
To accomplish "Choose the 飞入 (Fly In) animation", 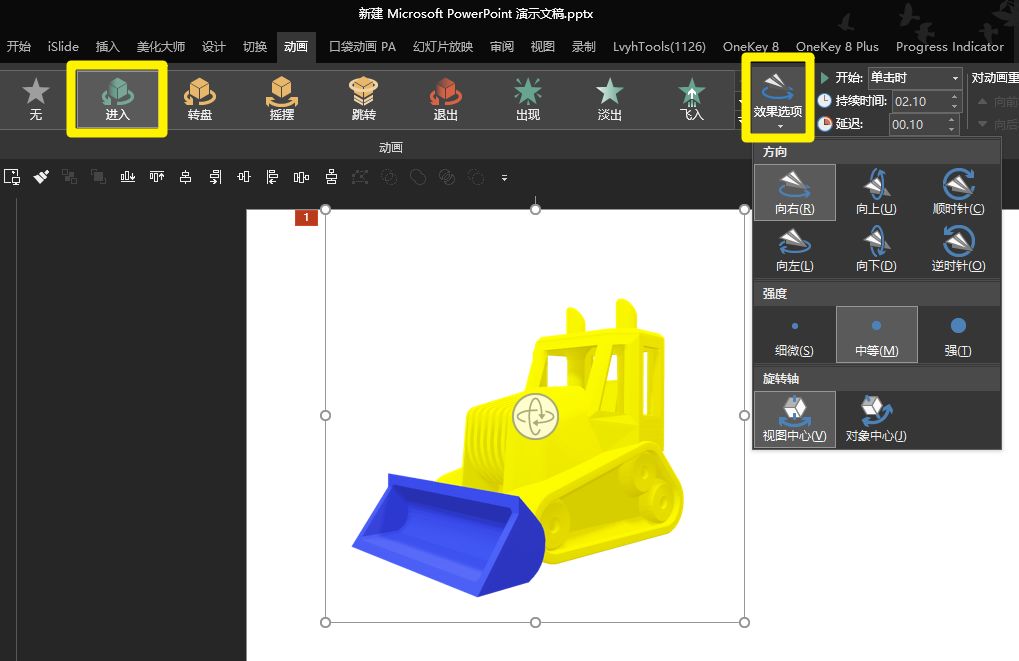I will pyautogui.click(x=691, y=100).
